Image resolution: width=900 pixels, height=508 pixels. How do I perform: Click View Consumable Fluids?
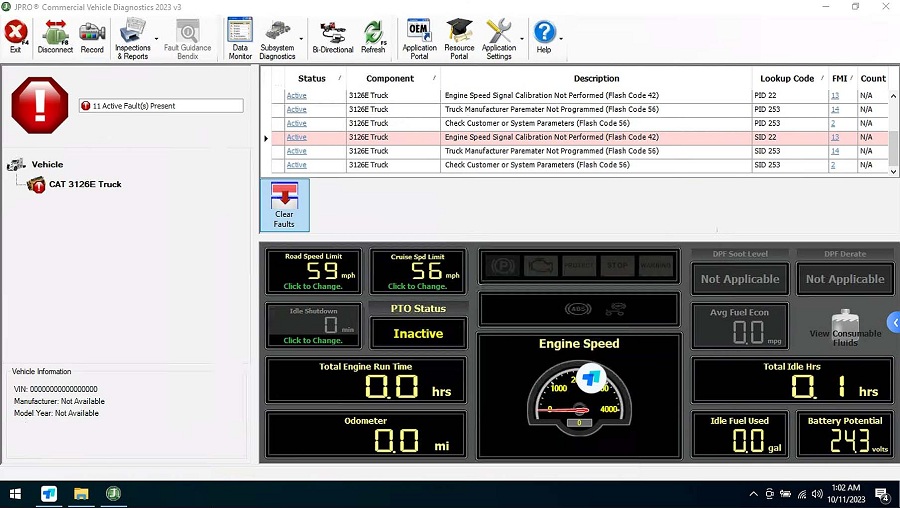point(845,328)
